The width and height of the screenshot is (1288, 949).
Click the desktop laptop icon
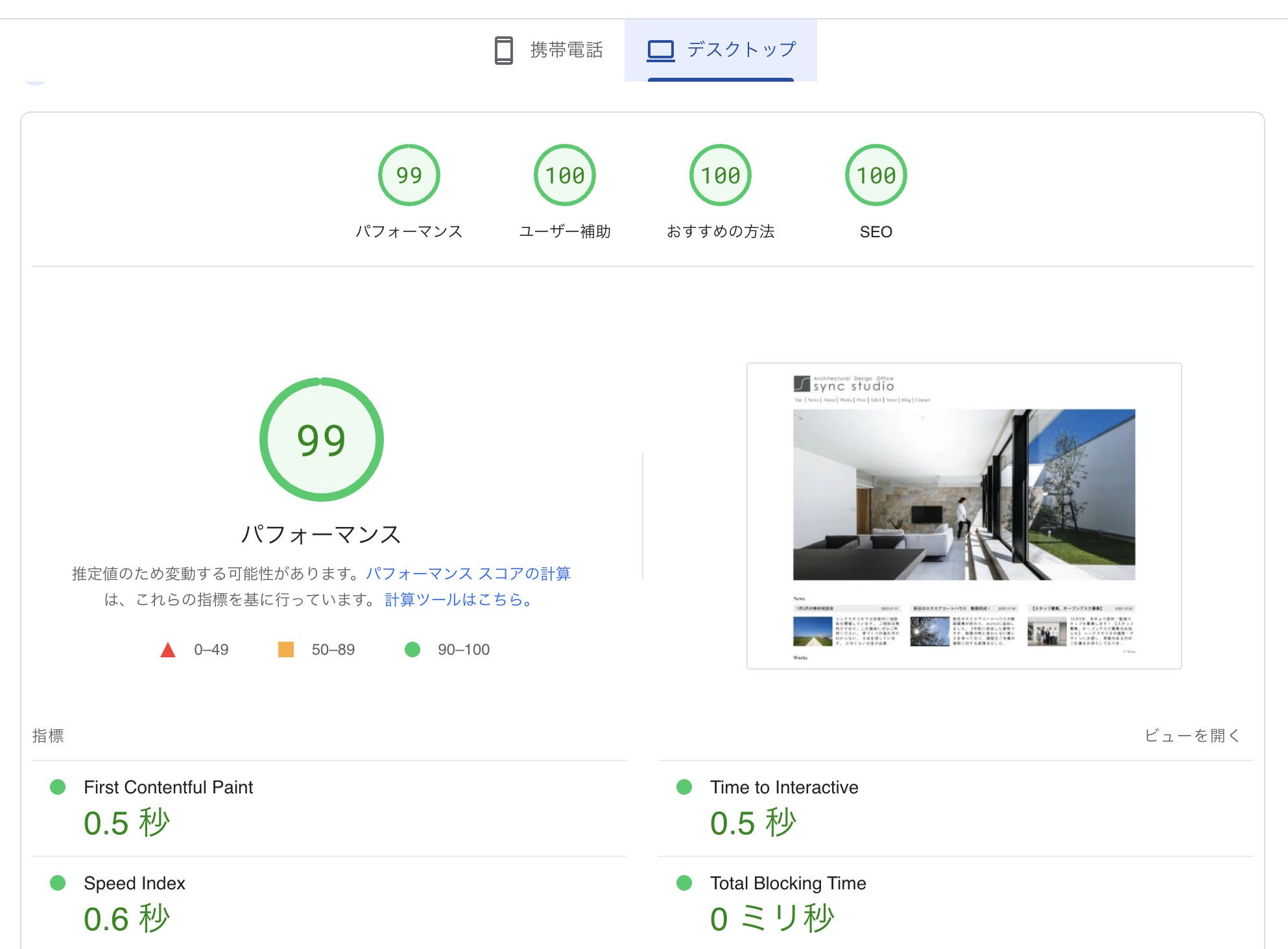point(661,50)
